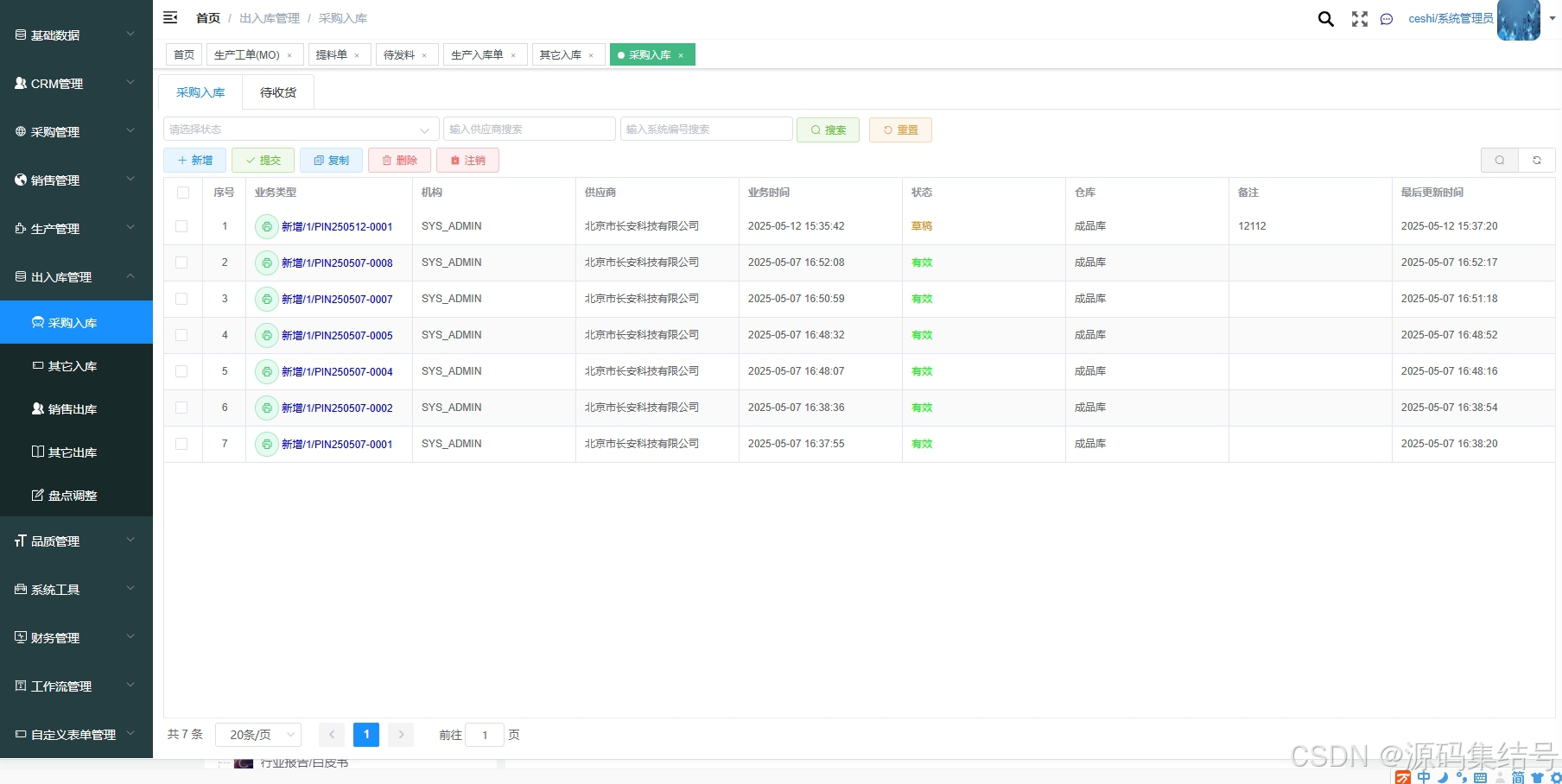Screen dimensions: 1562x784
Task: Collapse the 出入库管理 menu
Action: tap(76, 276)
